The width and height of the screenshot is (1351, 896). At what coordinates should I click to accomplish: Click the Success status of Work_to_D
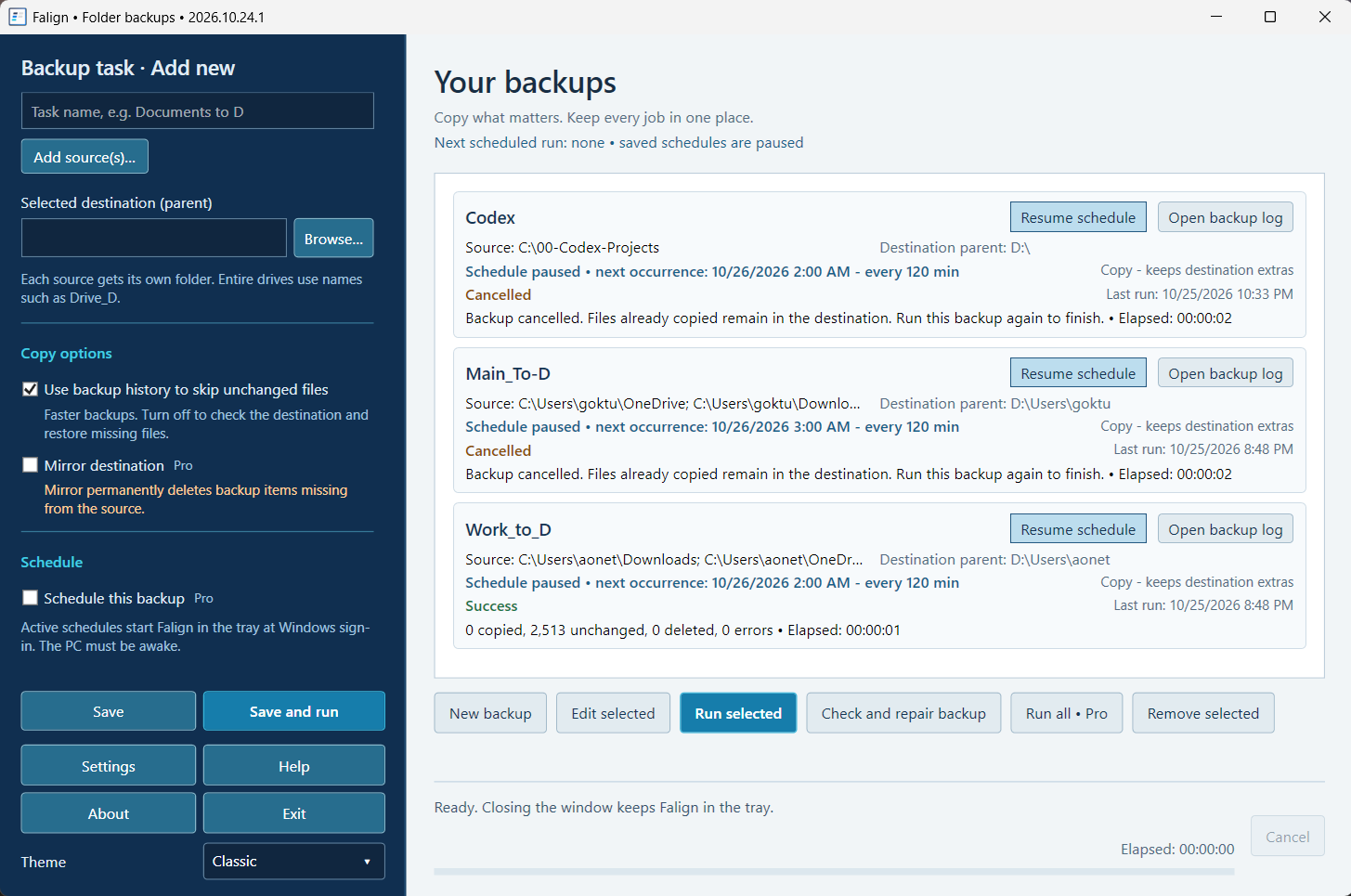click(491, 605)
